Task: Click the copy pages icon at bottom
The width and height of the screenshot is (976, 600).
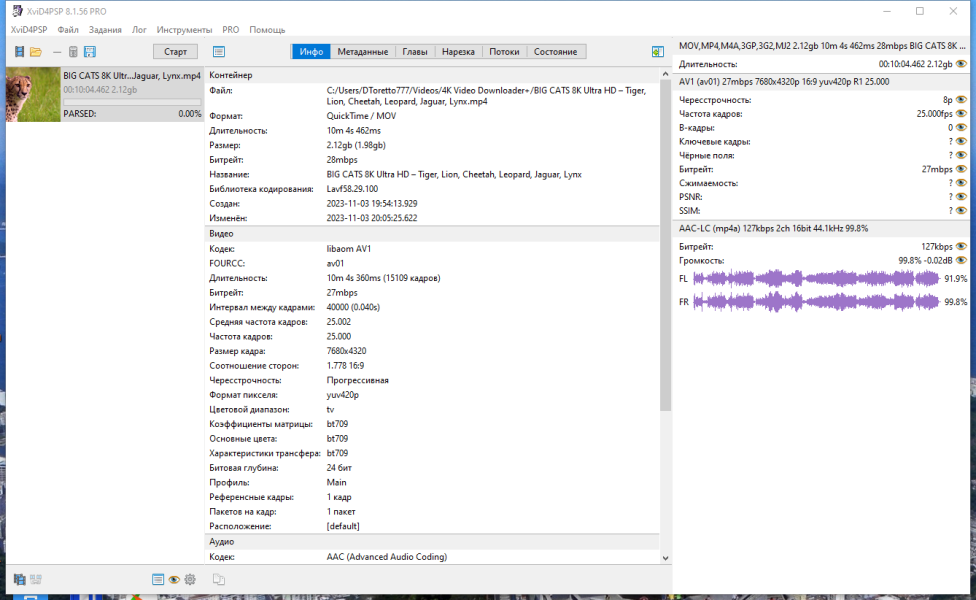Action: (218, 579)
